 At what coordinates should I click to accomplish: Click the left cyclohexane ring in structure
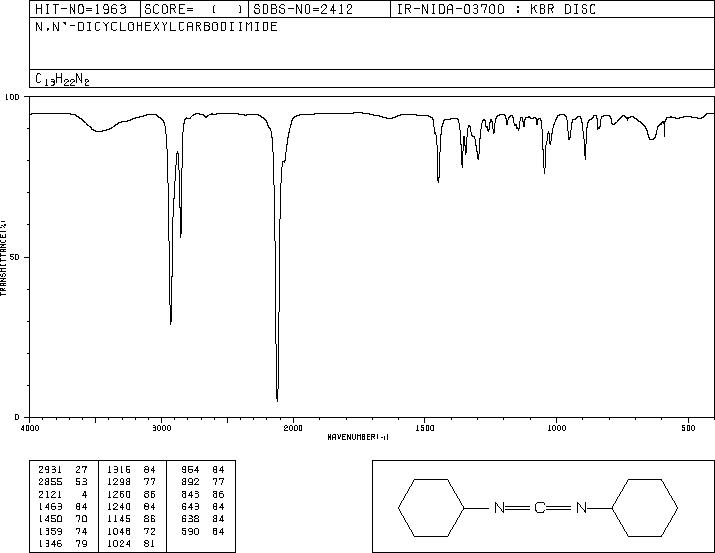click(x=431, y=507)
